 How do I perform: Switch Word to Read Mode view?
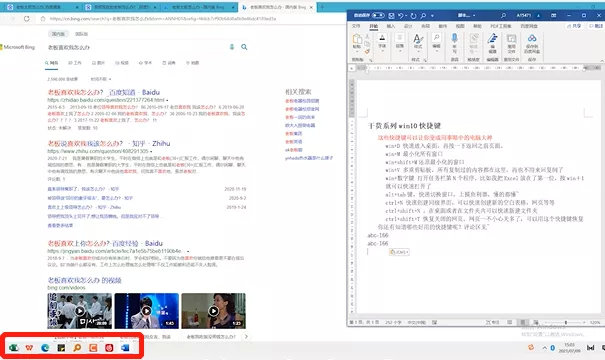coord(510,322)
